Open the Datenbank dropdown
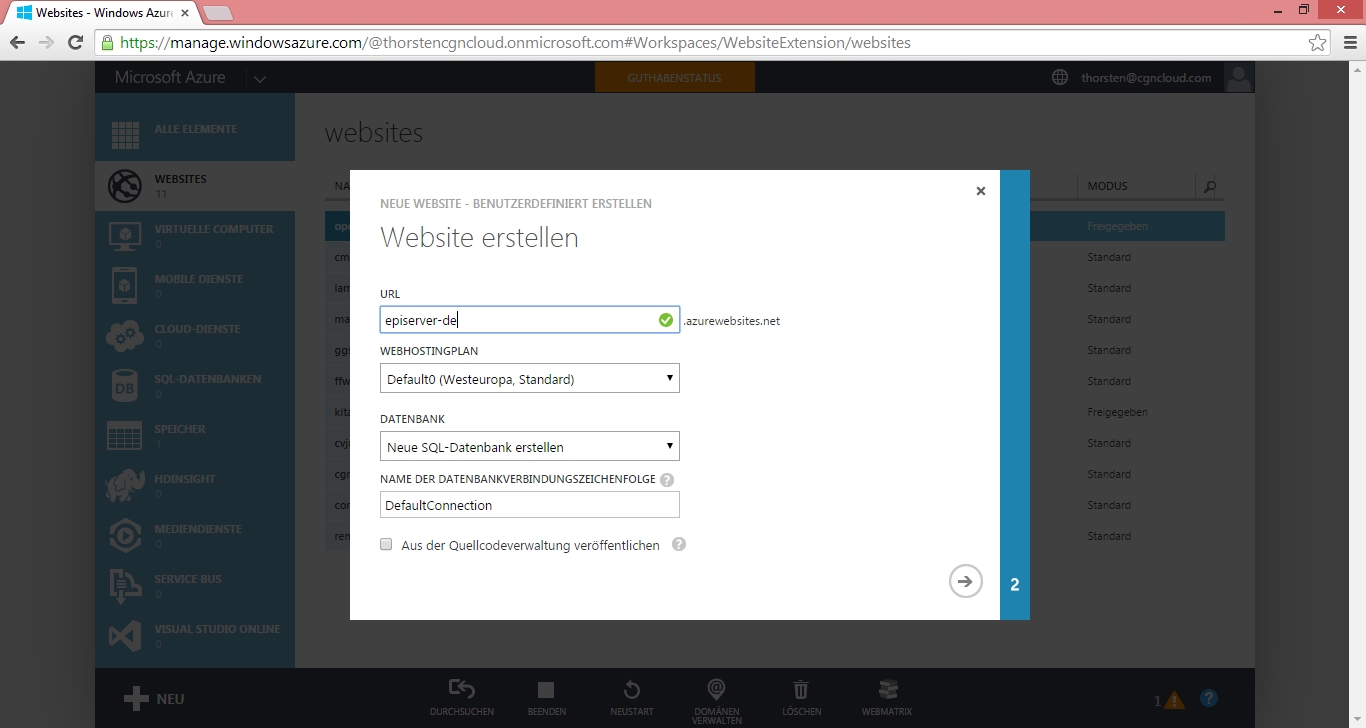The width and height of the screenshot is (1366, 728). point(529,447)
